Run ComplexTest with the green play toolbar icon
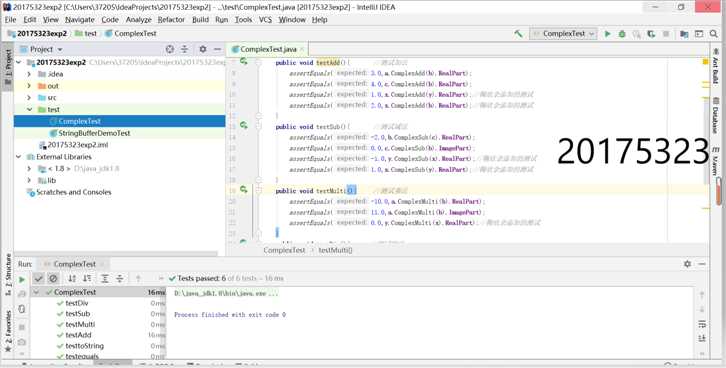The image size is (726, 368). [607, 34]
